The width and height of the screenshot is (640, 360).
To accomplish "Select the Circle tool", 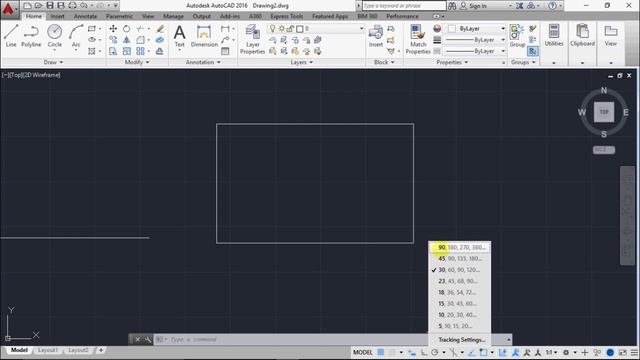I will [x=54, y=36].
